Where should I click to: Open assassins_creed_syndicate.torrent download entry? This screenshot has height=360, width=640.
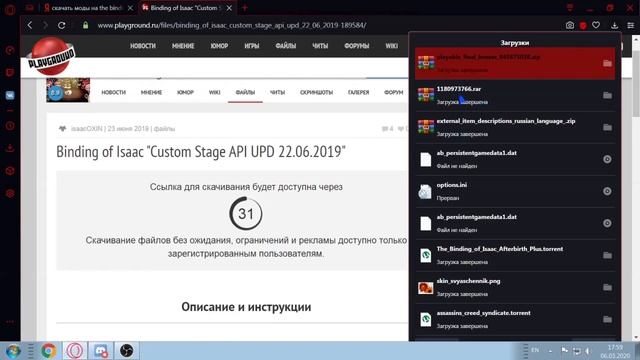[x=483, y=313]
